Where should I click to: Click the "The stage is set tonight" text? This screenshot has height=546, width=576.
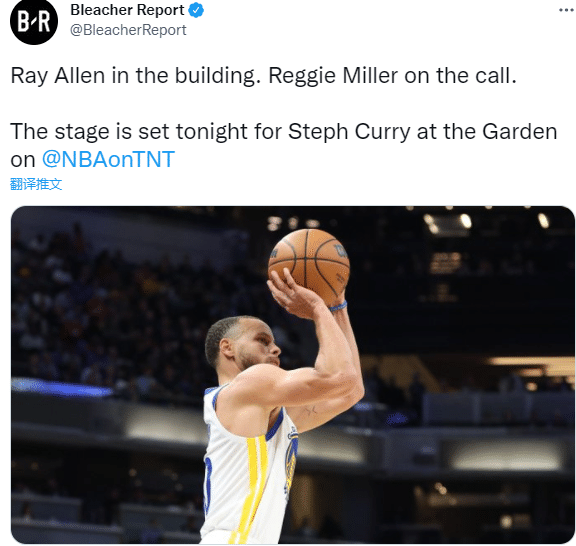point(129,132)
